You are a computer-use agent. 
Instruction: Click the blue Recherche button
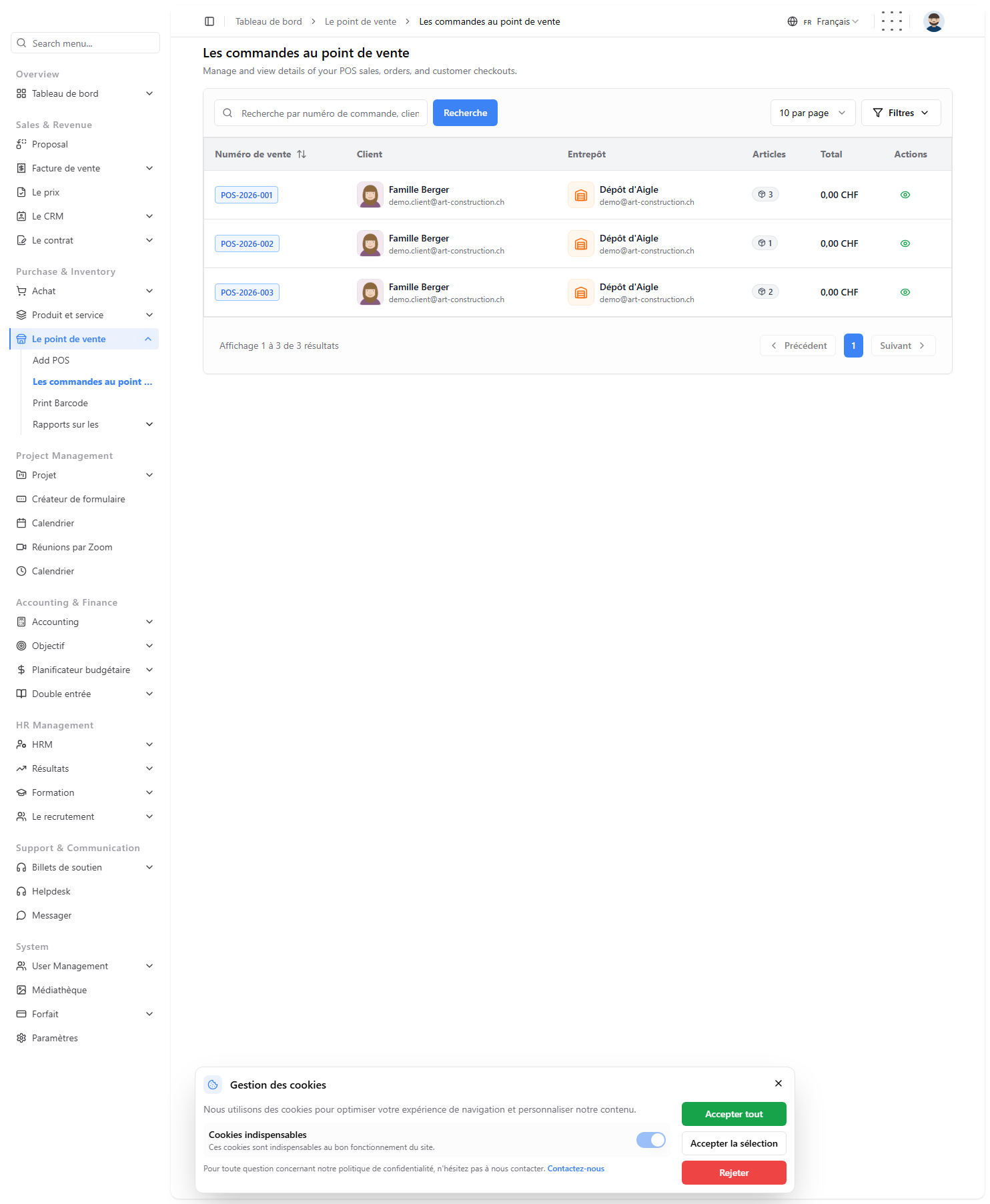coord(465,113)
